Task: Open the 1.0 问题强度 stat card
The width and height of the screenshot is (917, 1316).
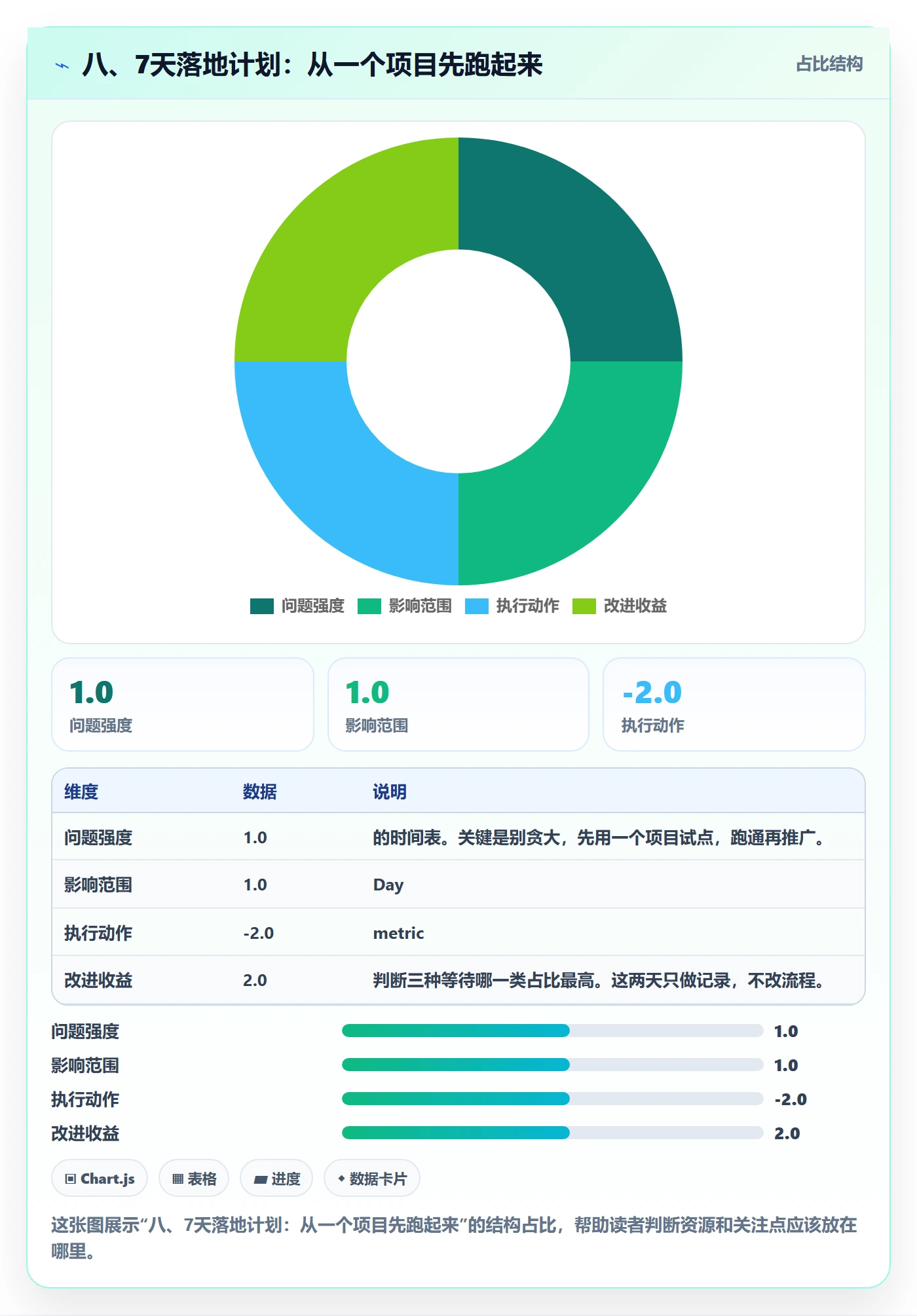Action: pos(183,704)
